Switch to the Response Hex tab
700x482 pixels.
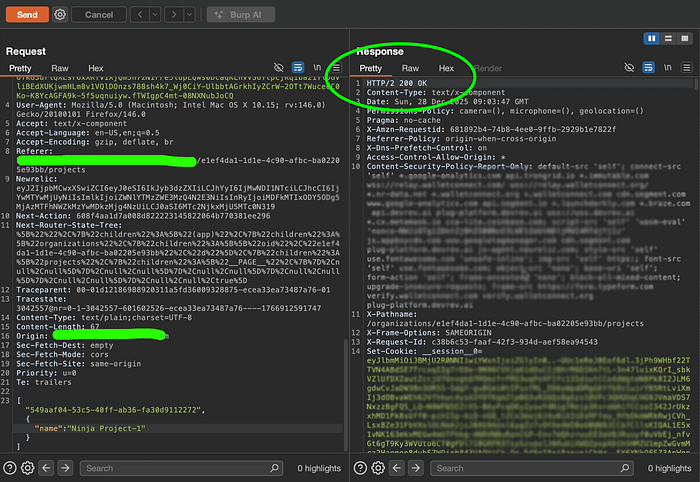[x=446, y=68]
